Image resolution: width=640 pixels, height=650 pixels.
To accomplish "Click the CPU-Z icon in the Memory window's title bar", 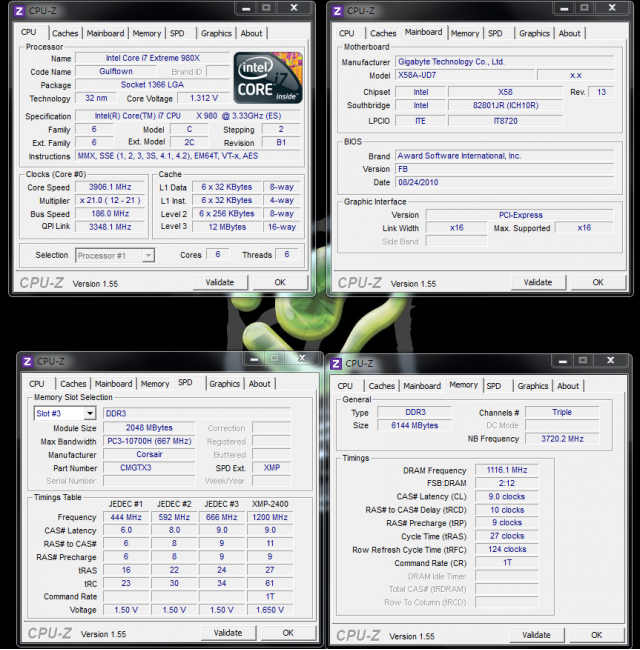I will [336, 364].
